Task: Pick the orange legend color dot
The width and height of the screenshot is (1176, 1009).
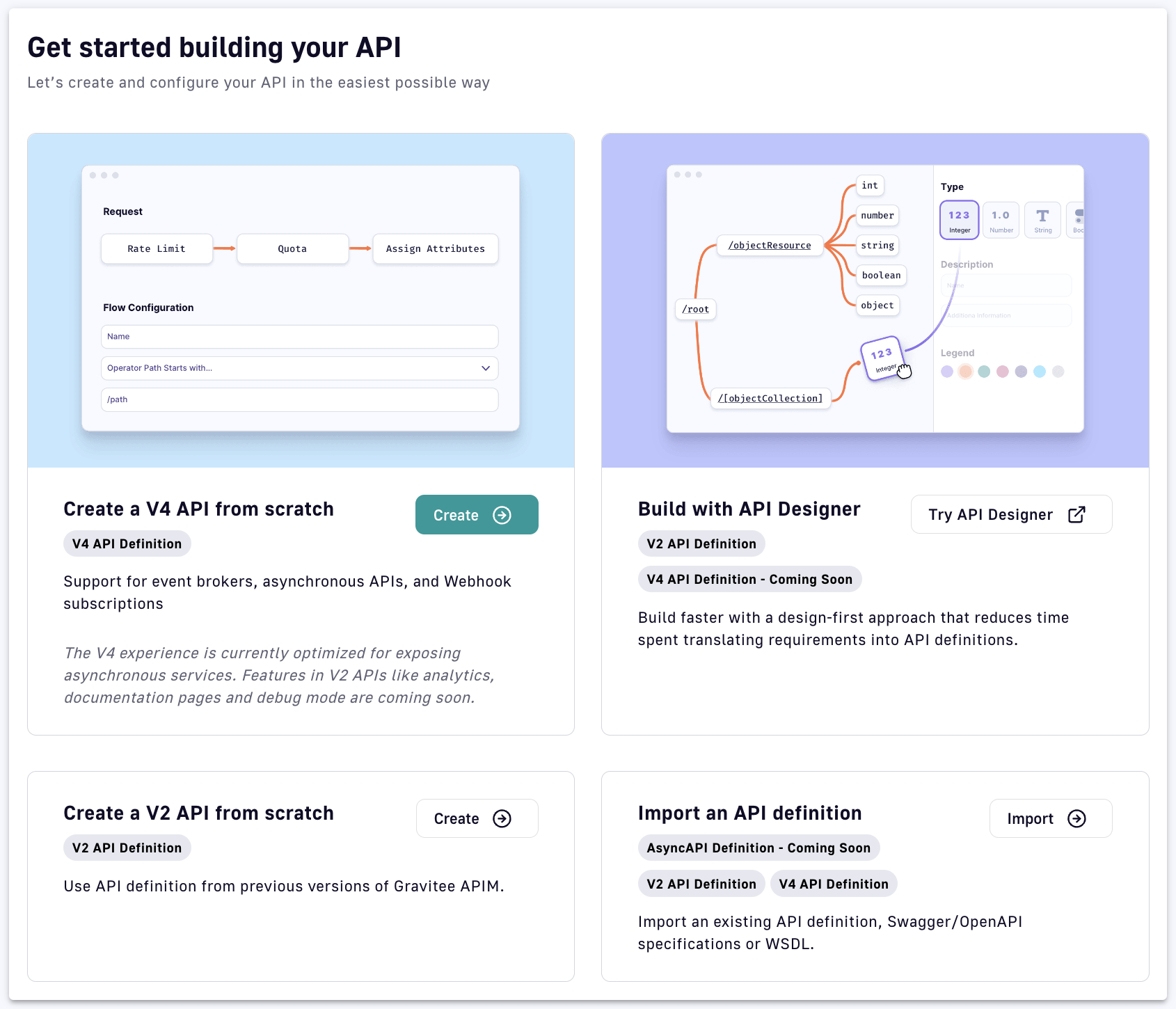Action: point(965,372)
